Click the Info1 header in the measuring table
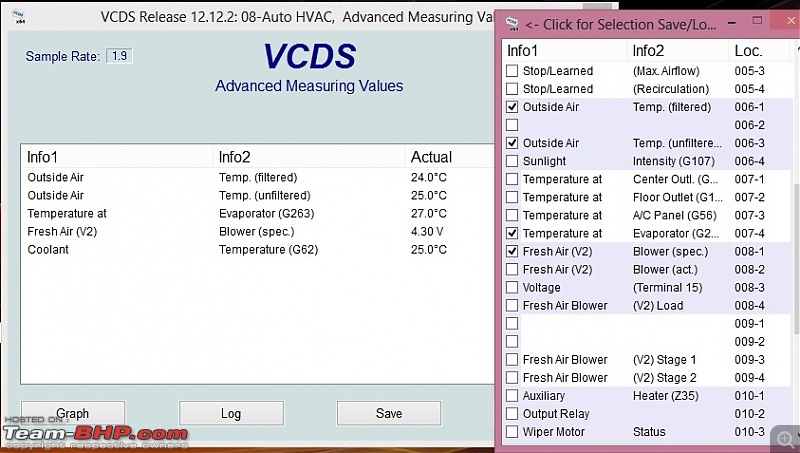 click(x=117, y=157)
